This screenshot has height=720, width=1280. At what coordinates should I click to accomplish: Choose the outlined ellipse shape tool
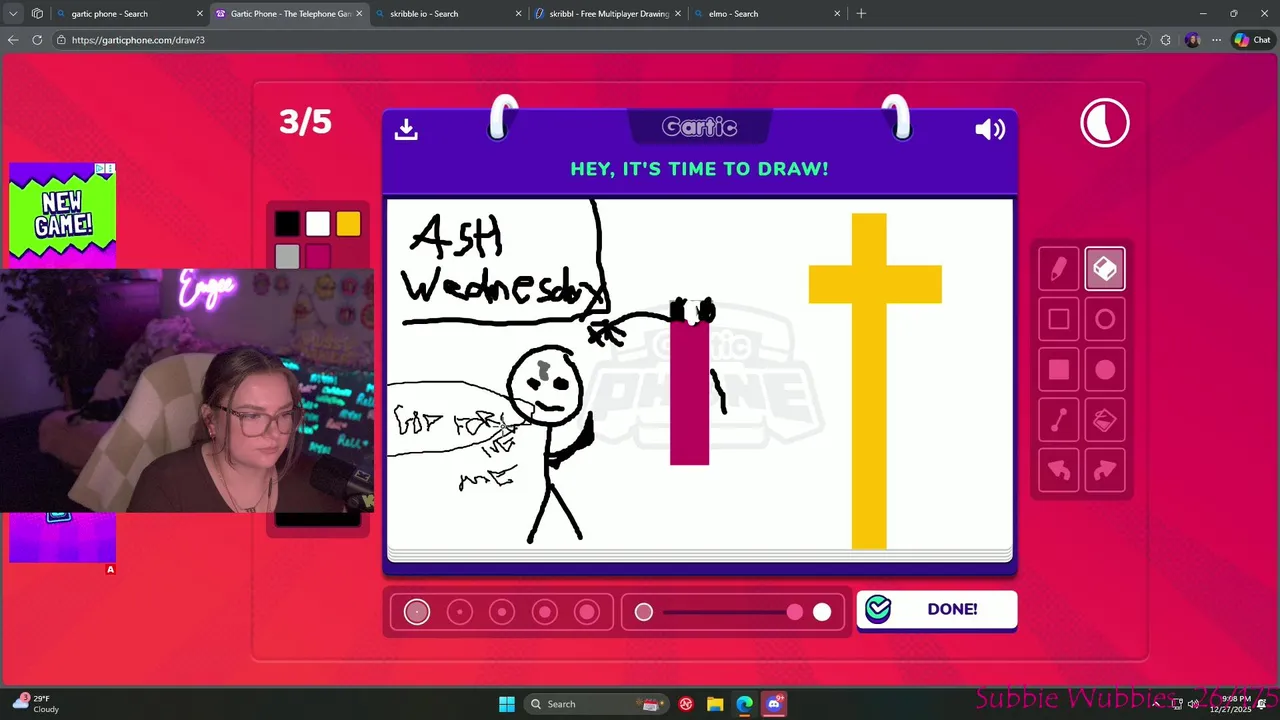click(x=1105, y=319)
